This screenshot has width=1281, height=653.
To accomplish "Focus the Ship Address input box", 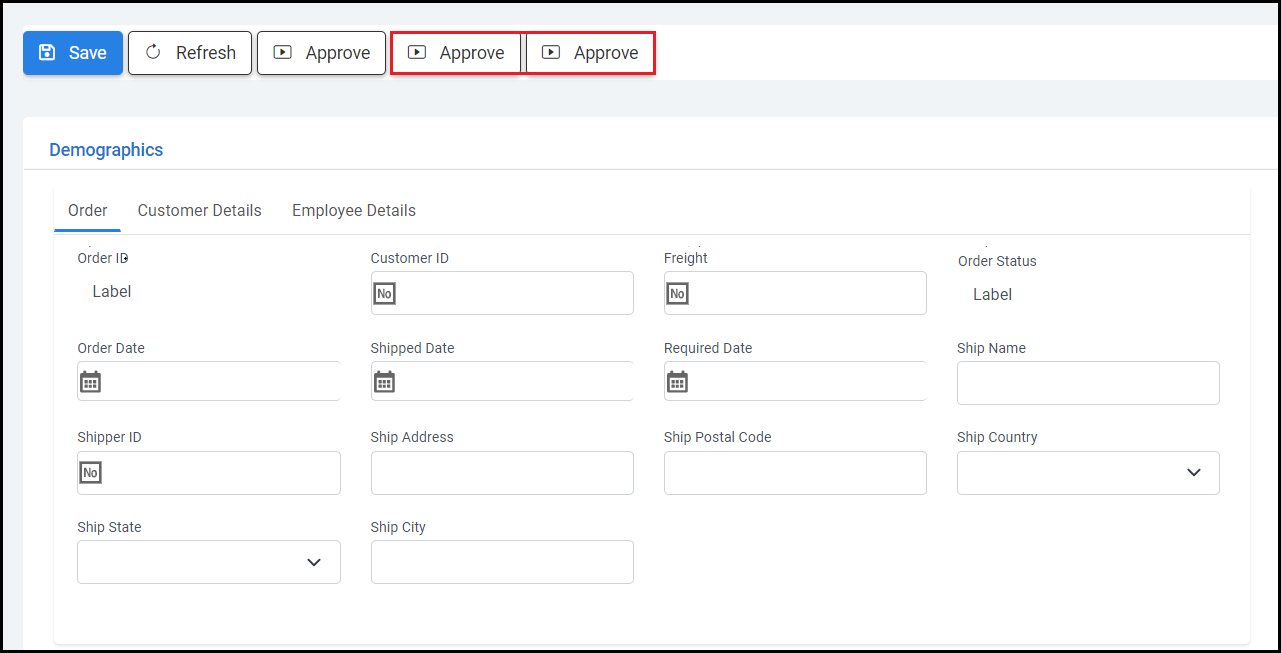I will coord(502,473).
